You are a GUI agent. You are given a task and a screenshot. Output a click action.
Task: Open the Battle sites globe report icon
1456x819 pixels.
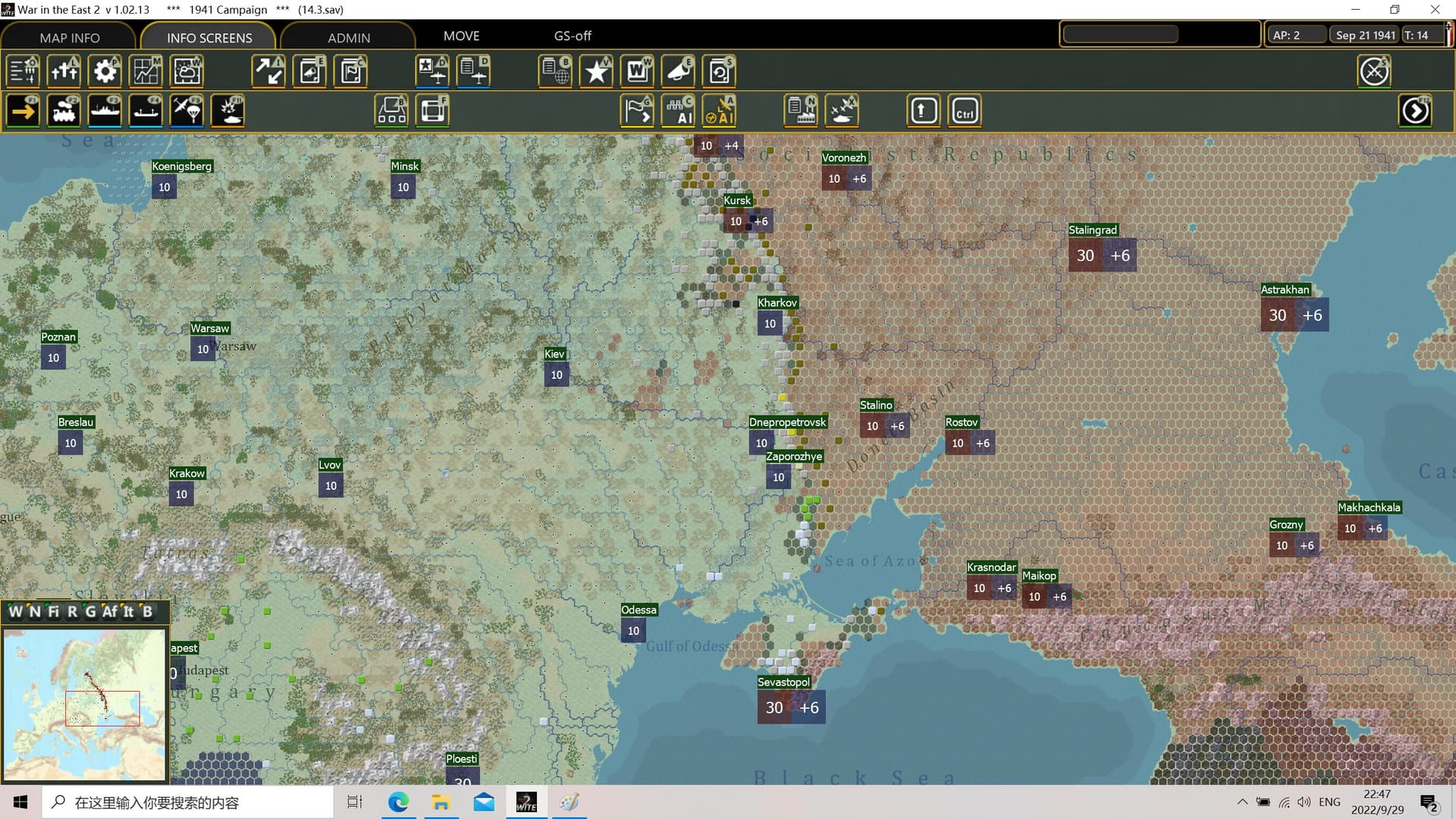pyautogui.click(x=555, y=71)
